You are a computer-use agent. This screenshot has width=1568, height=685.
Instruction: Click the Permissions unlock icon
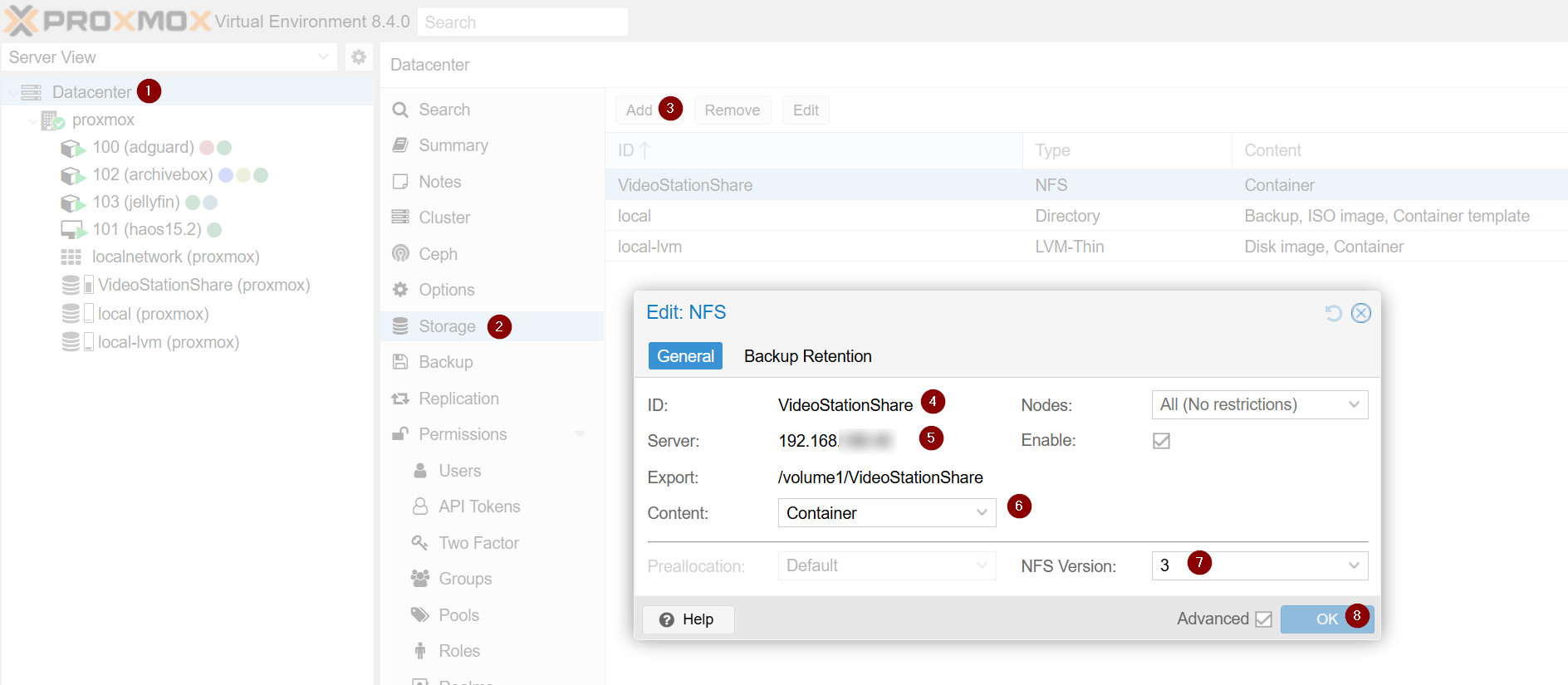pyautogui.click(x=400, y=434)
